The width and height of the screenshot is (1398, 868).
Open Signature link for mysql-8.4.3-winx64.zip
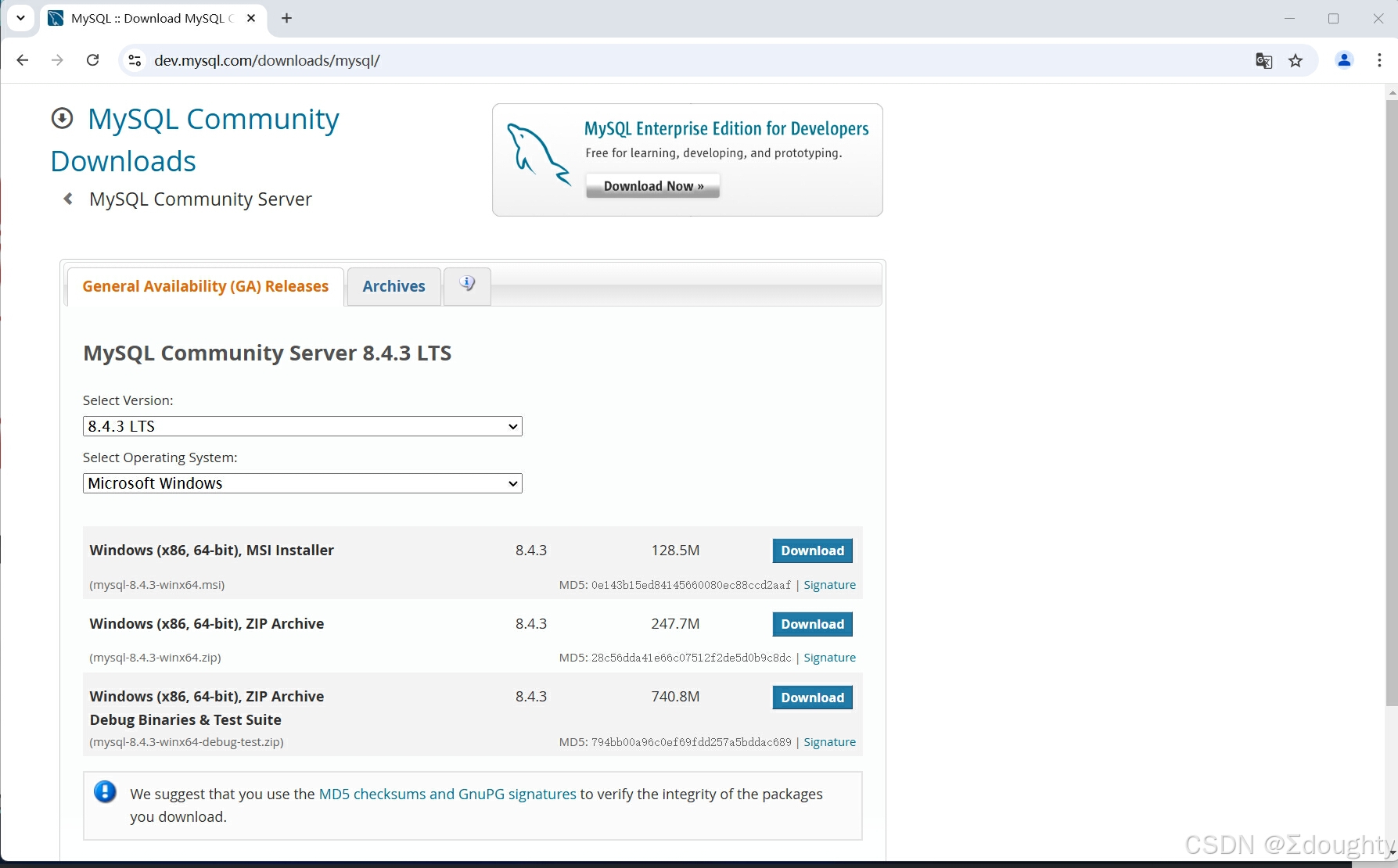[829, 658]
